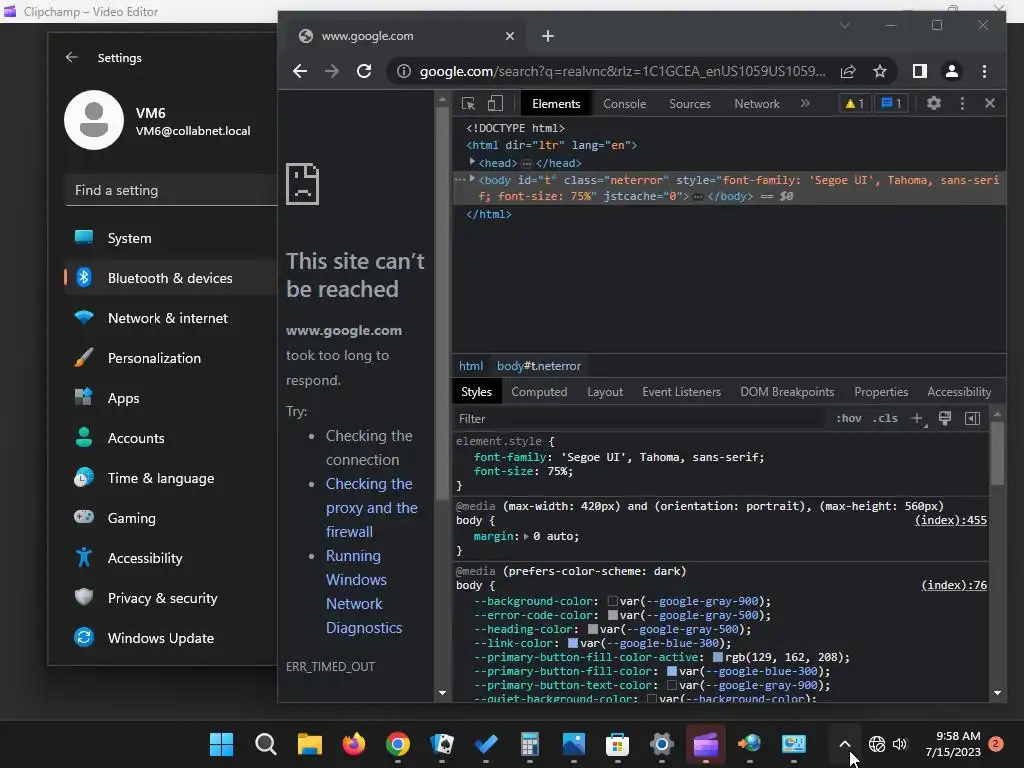The image size is (1024, 768).
Task: Toggle the rendering emulations brush icon
Action: [x=944, y=419]
